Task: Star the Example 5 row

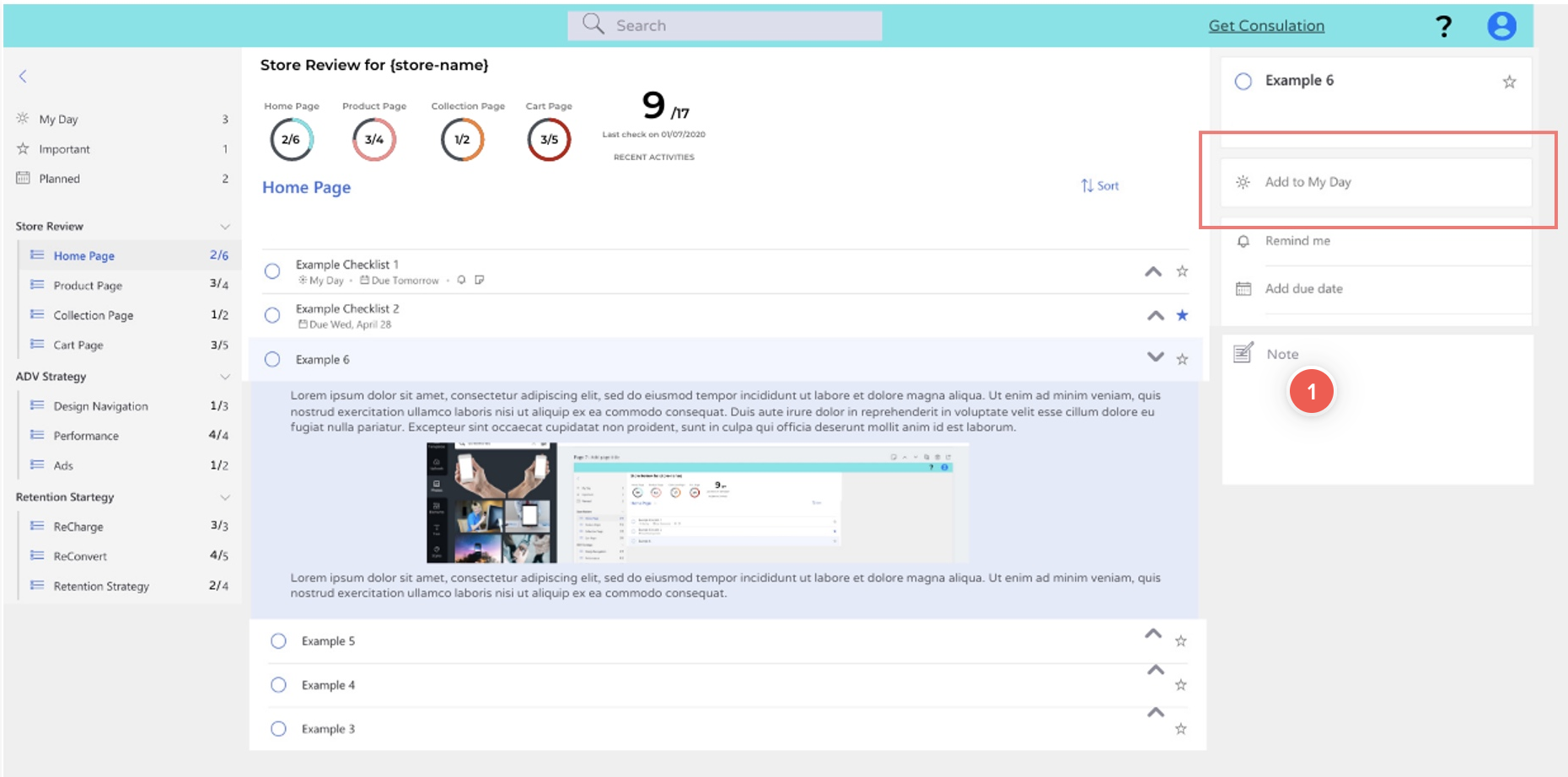Action: tap(1180, 641)
